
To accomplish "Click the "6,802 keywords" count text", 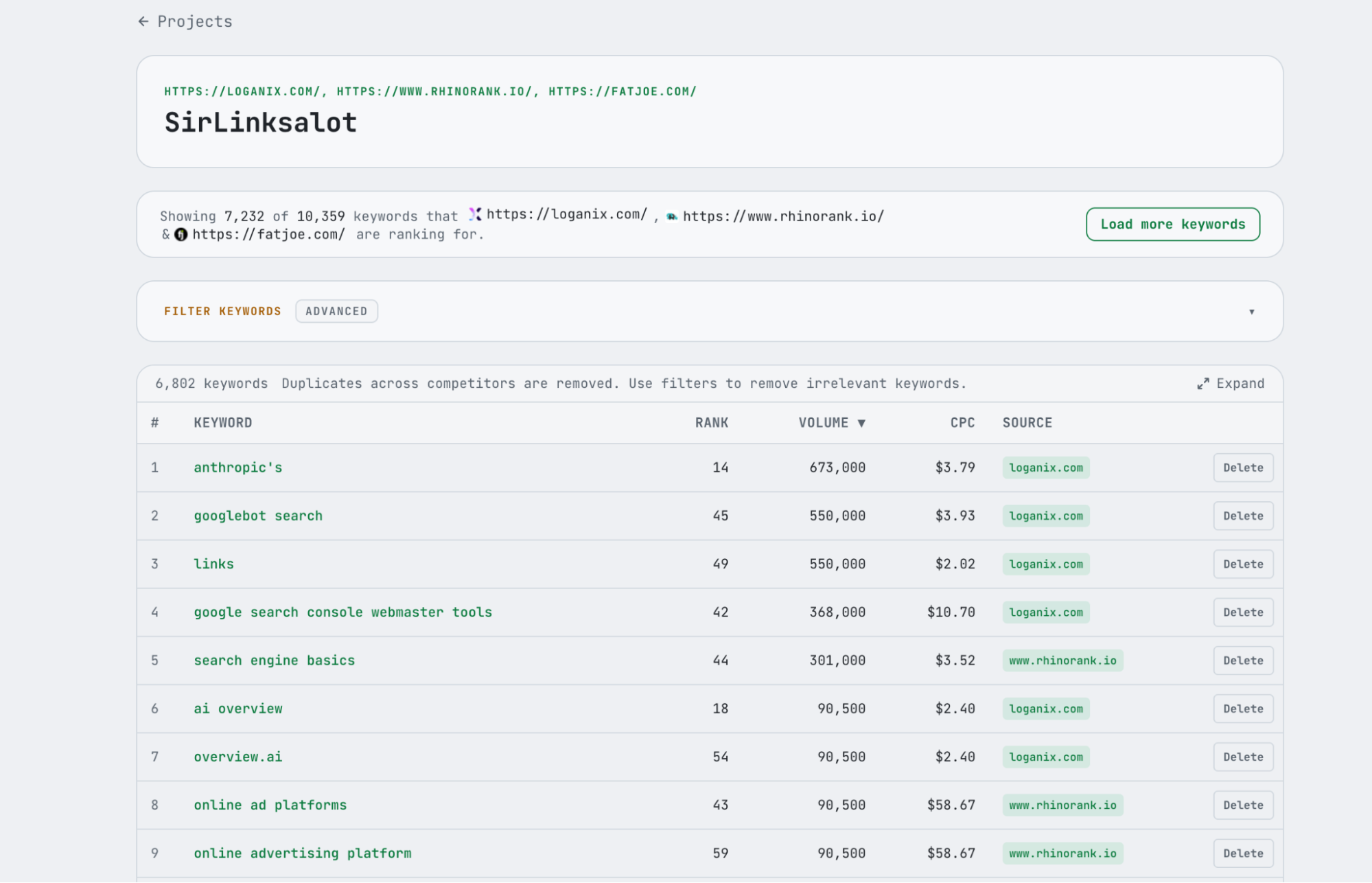I will (211, 384).
